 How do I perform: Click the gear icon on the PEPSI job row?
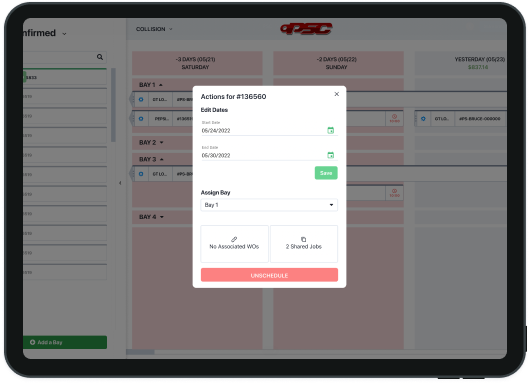pyautogui.click(x=141, y=119)
